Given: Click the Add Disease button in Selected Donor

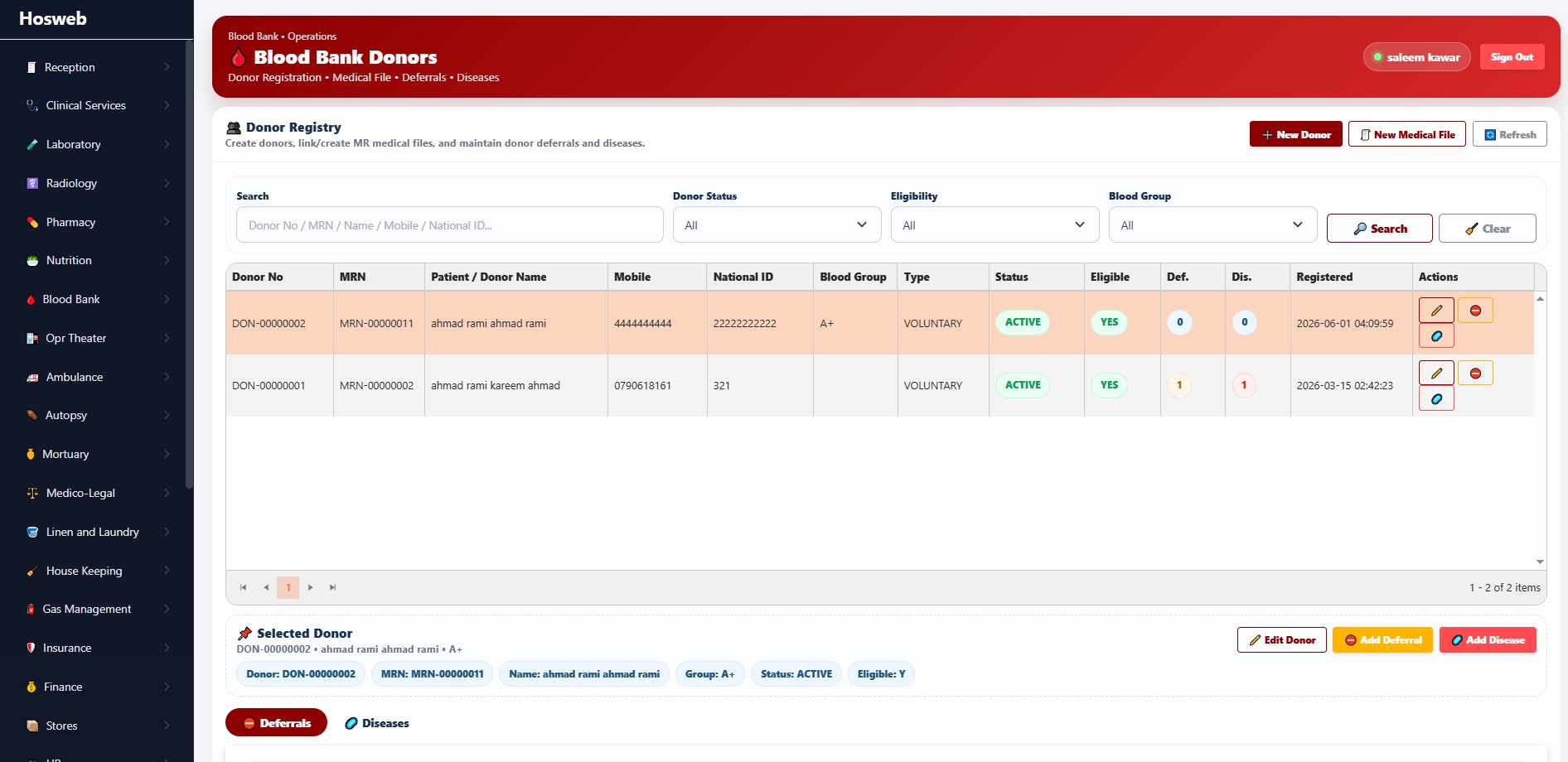Looking at the screenshot, I should point(1488,640).
